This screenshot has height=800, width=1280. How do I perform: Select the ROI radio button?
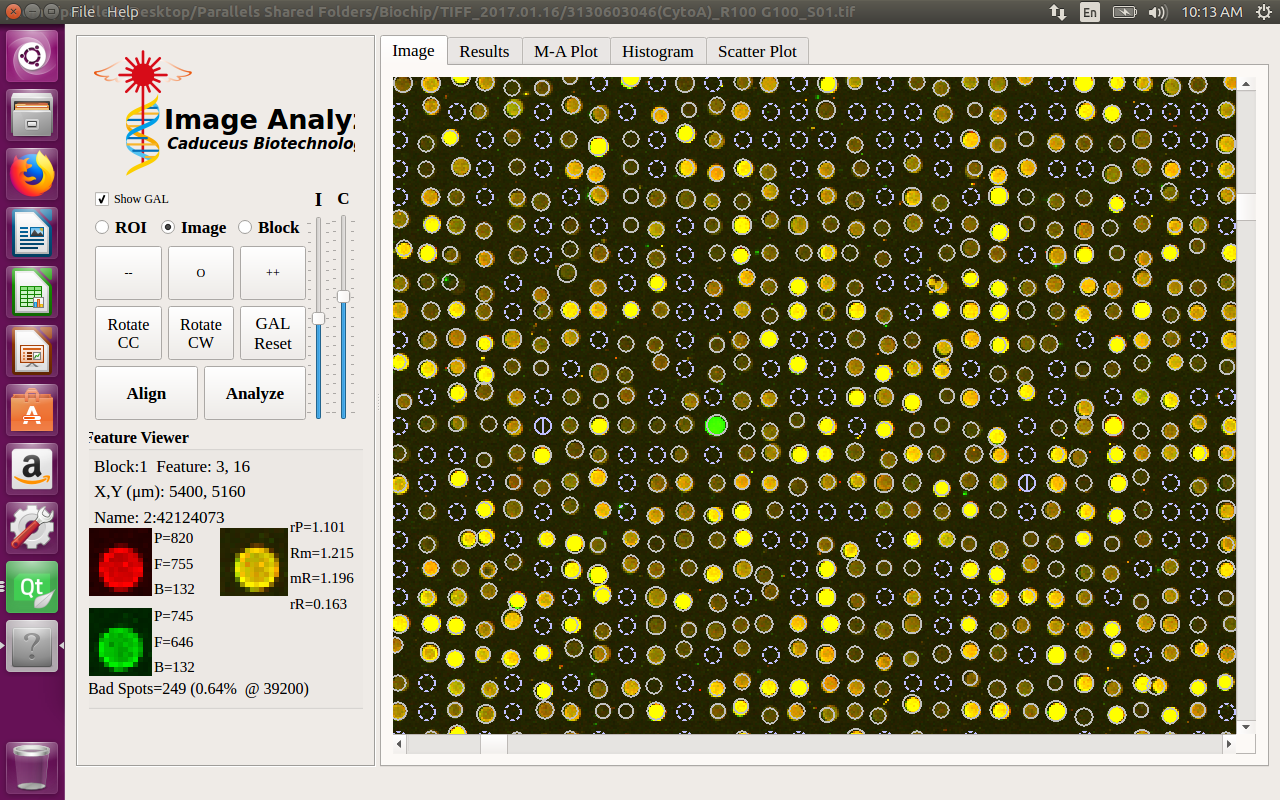pyautogui.click(x=102, y=227)
